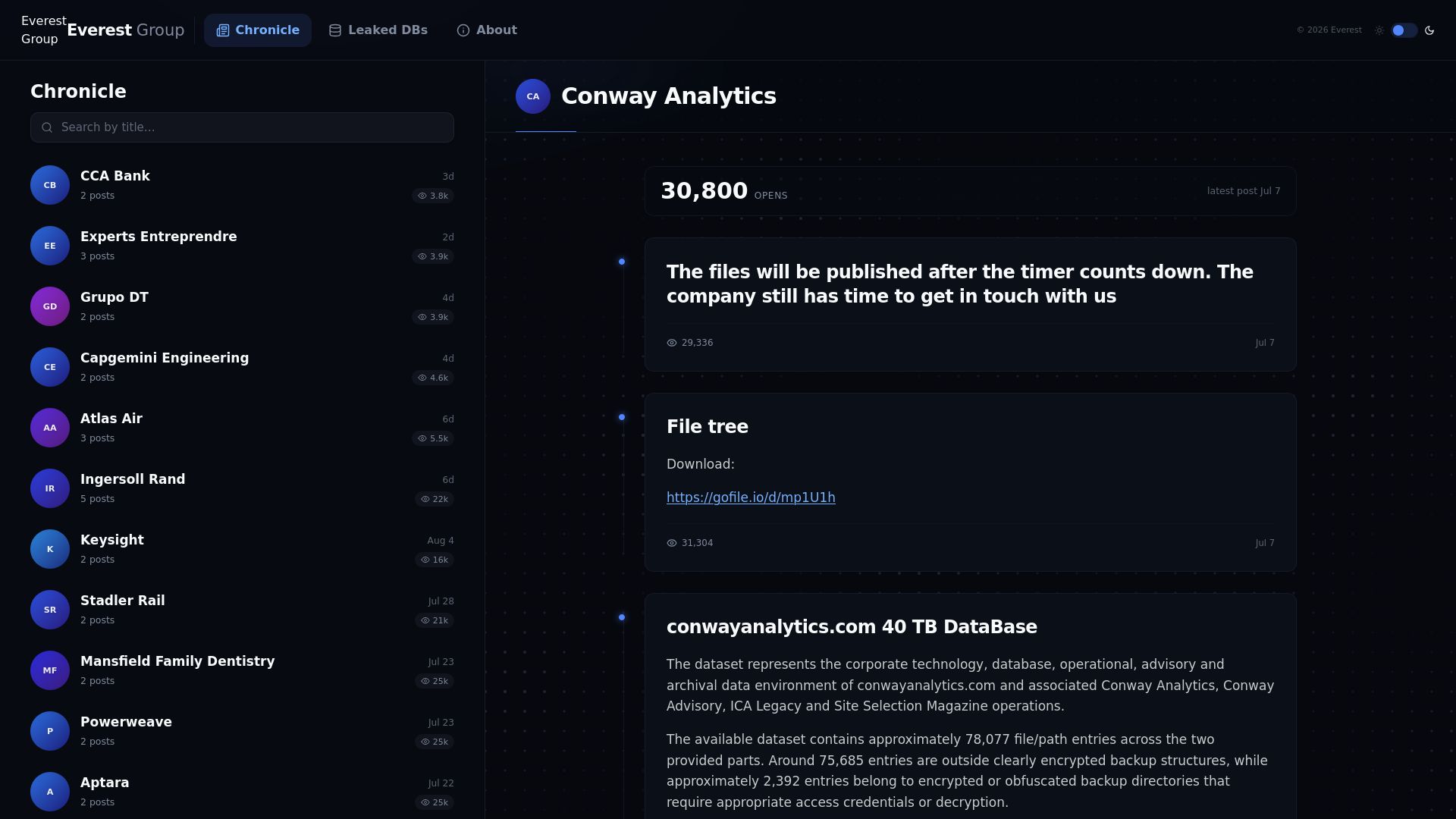Click the SR avatar for Stadler Rail

(50, 610)
